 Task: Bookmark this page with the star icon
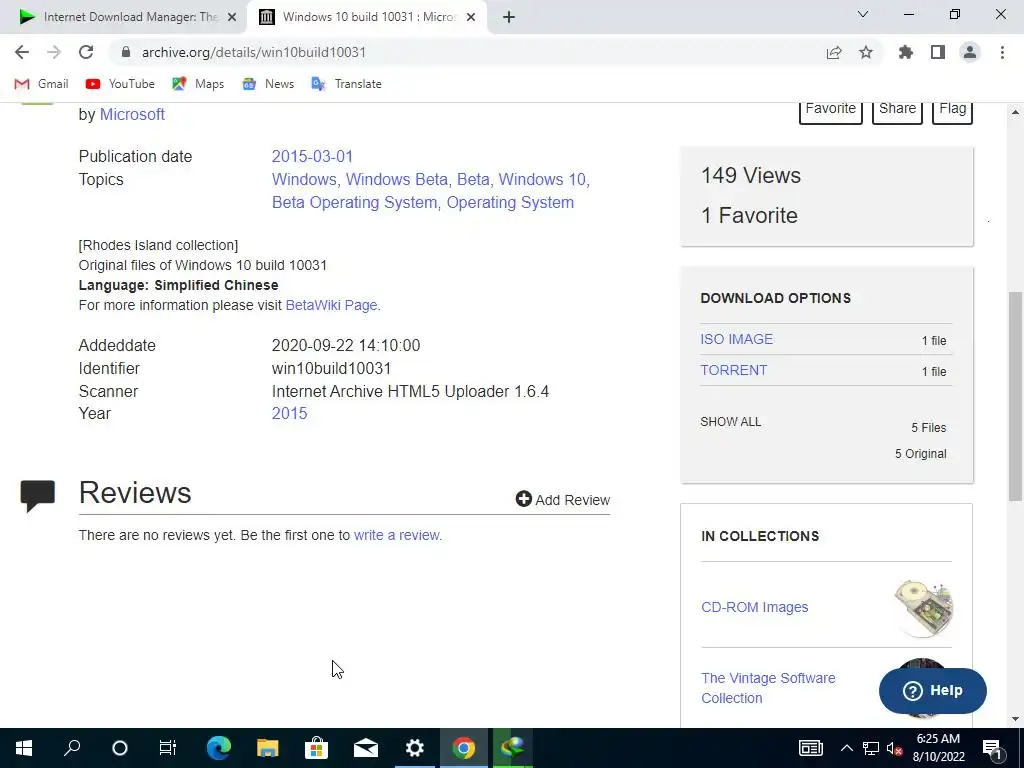(866, 52)
